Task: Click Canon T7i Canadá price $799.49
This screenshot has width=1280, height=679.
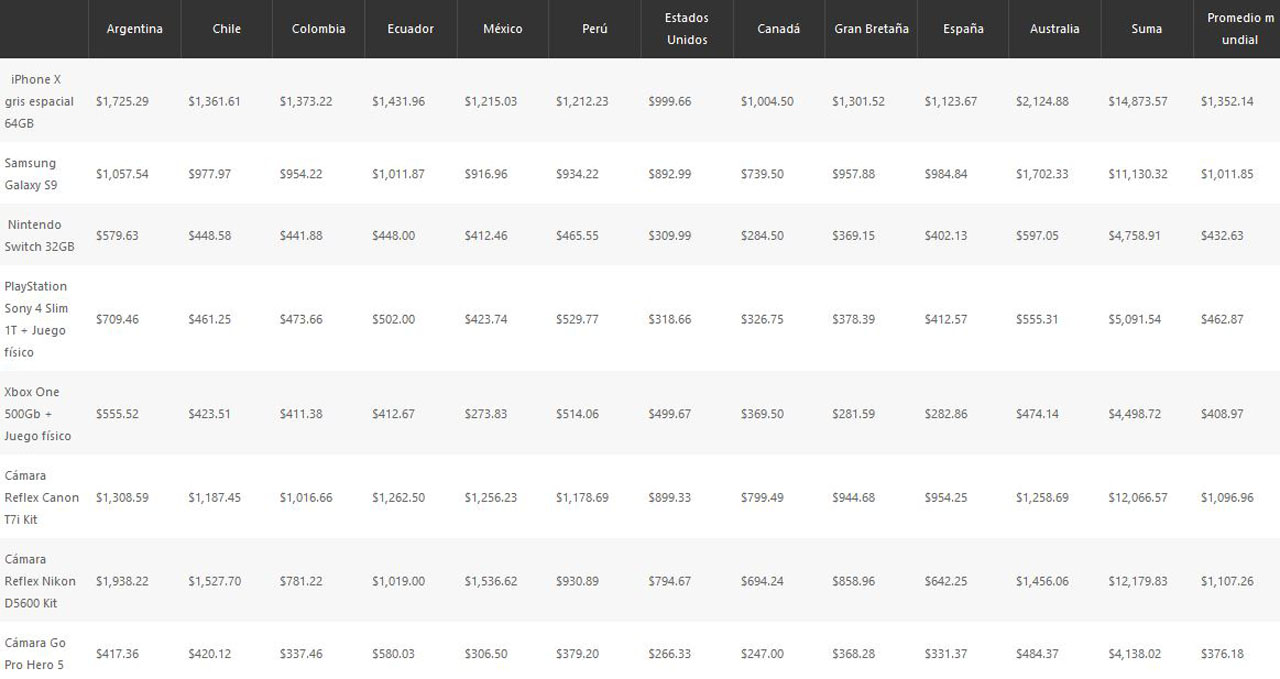Action: 762,498
